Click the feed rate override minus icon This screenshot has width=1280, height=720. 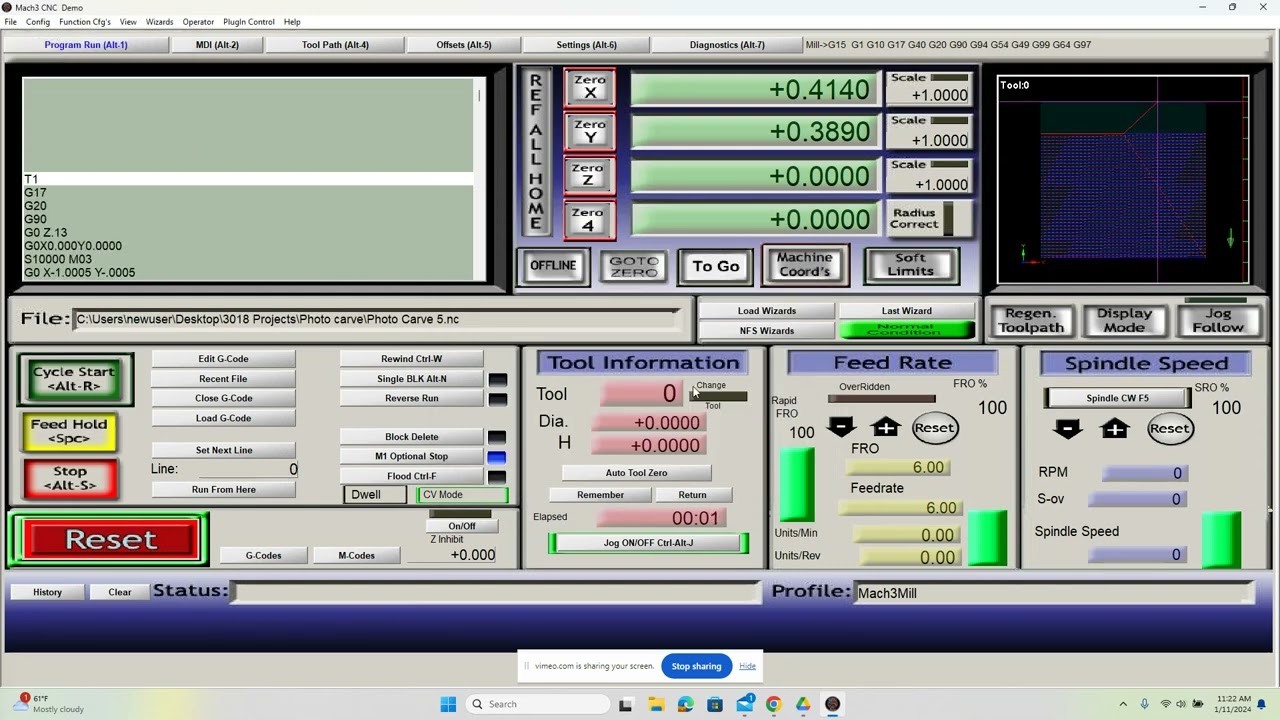pos(841,428)
